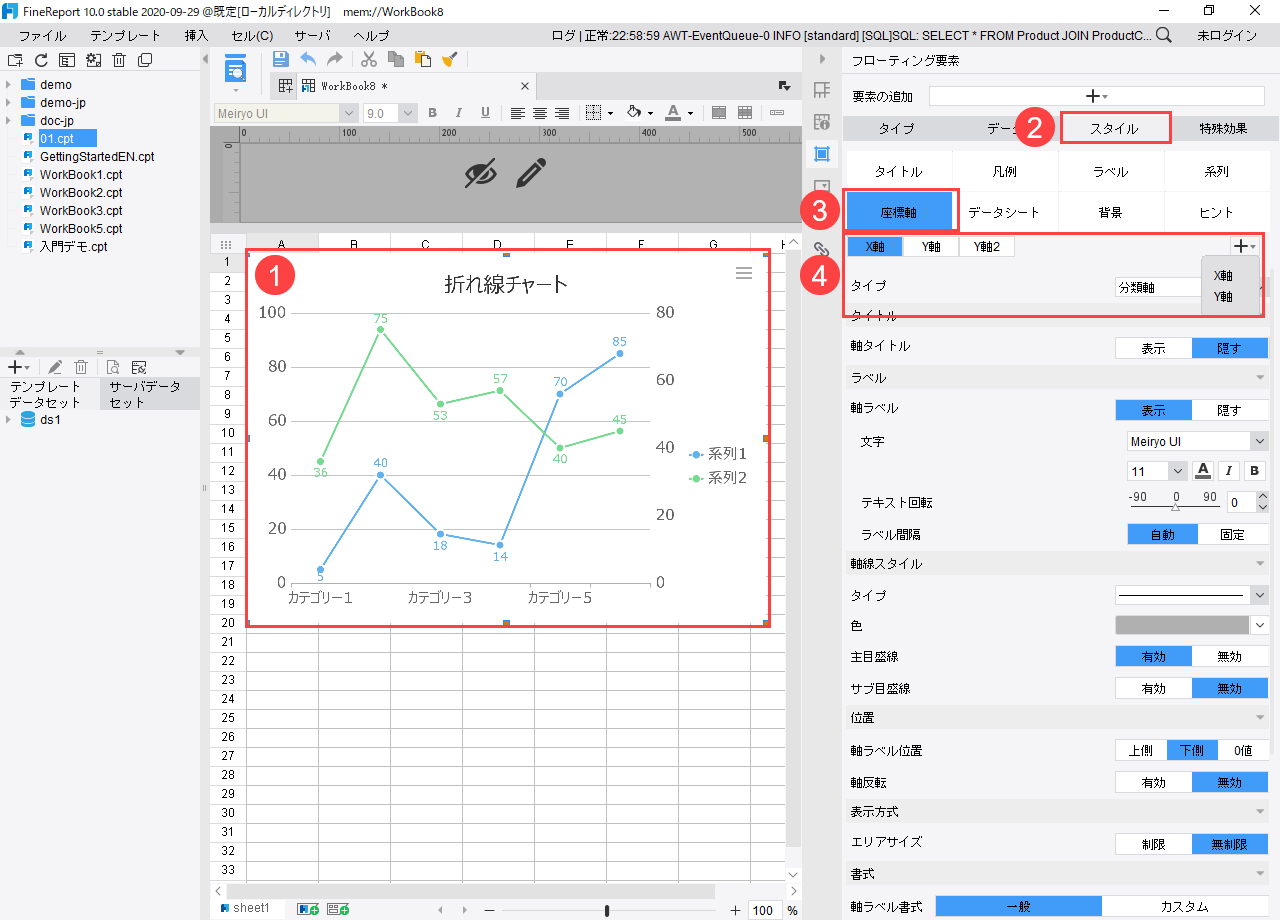Set axis label to 隠す
Screen dimensions: 1280x920
click(x=1229, y=410)
